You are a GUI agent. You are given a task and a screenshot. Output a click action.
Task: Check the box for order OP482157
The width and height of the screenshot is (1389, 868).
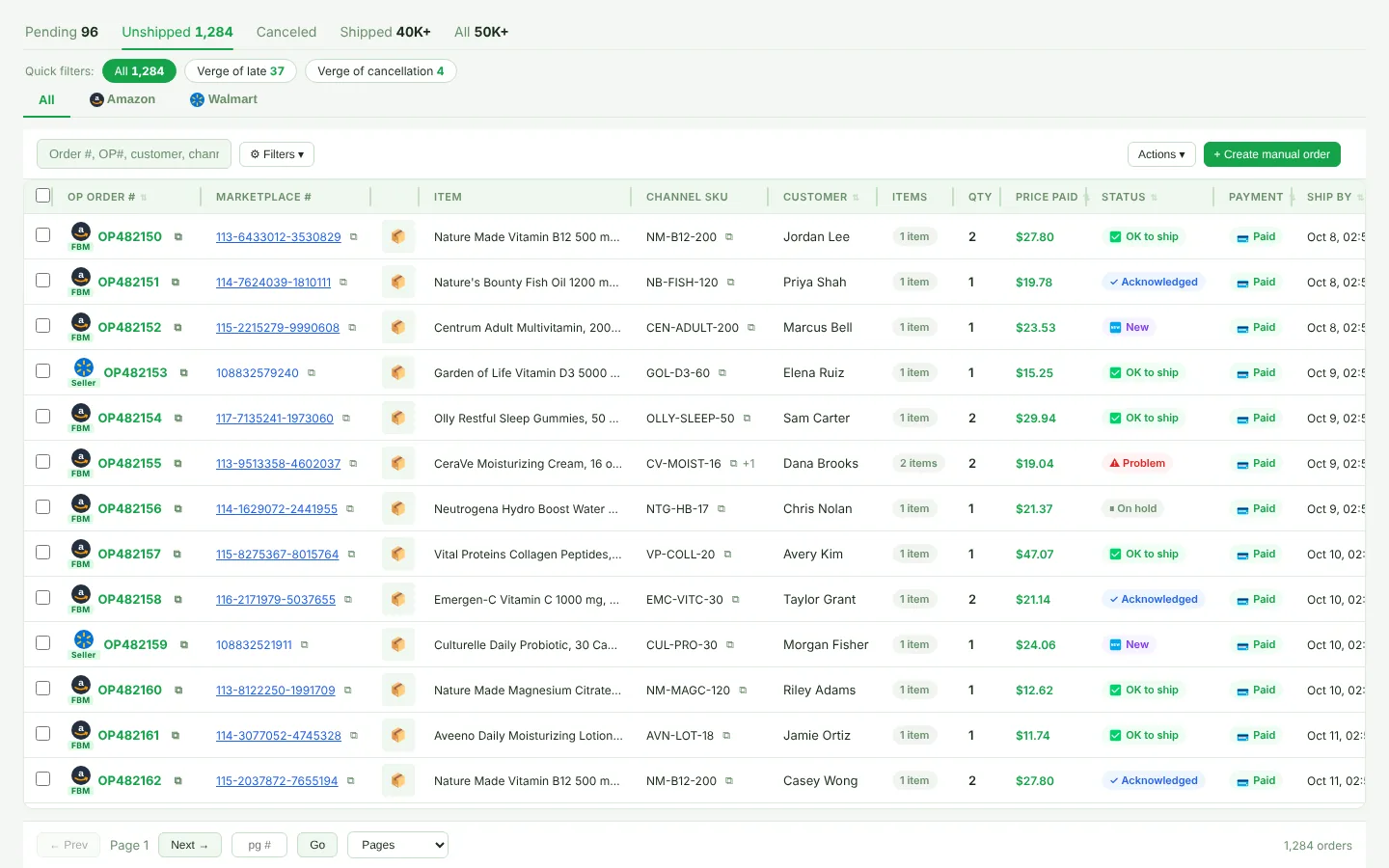[x=42, y=553]
